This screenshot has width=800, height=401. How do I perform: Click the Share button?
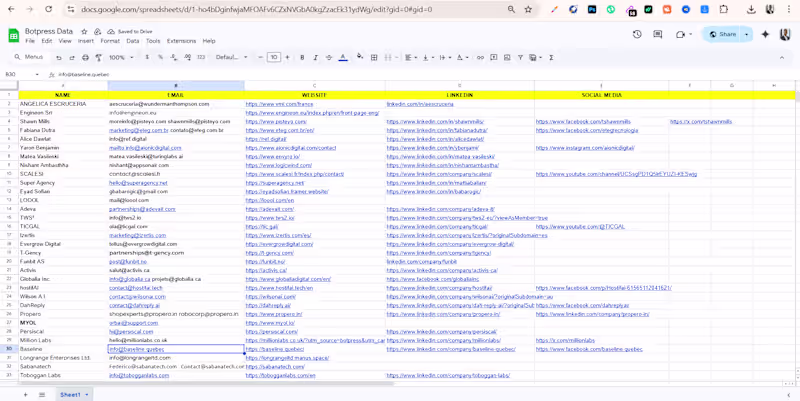(x=722, y=34)
